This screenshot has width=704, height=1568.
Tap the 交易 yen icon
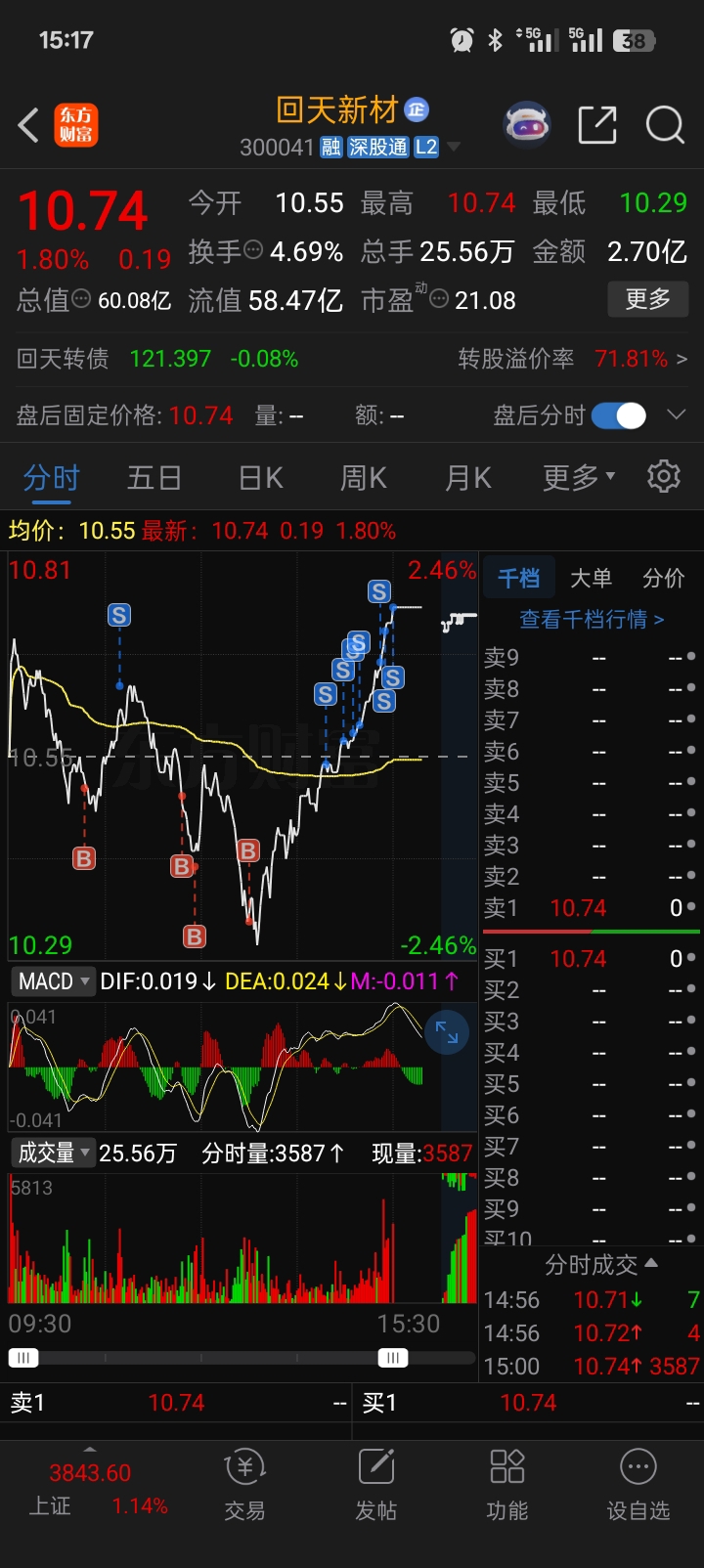click(244, 1467)
